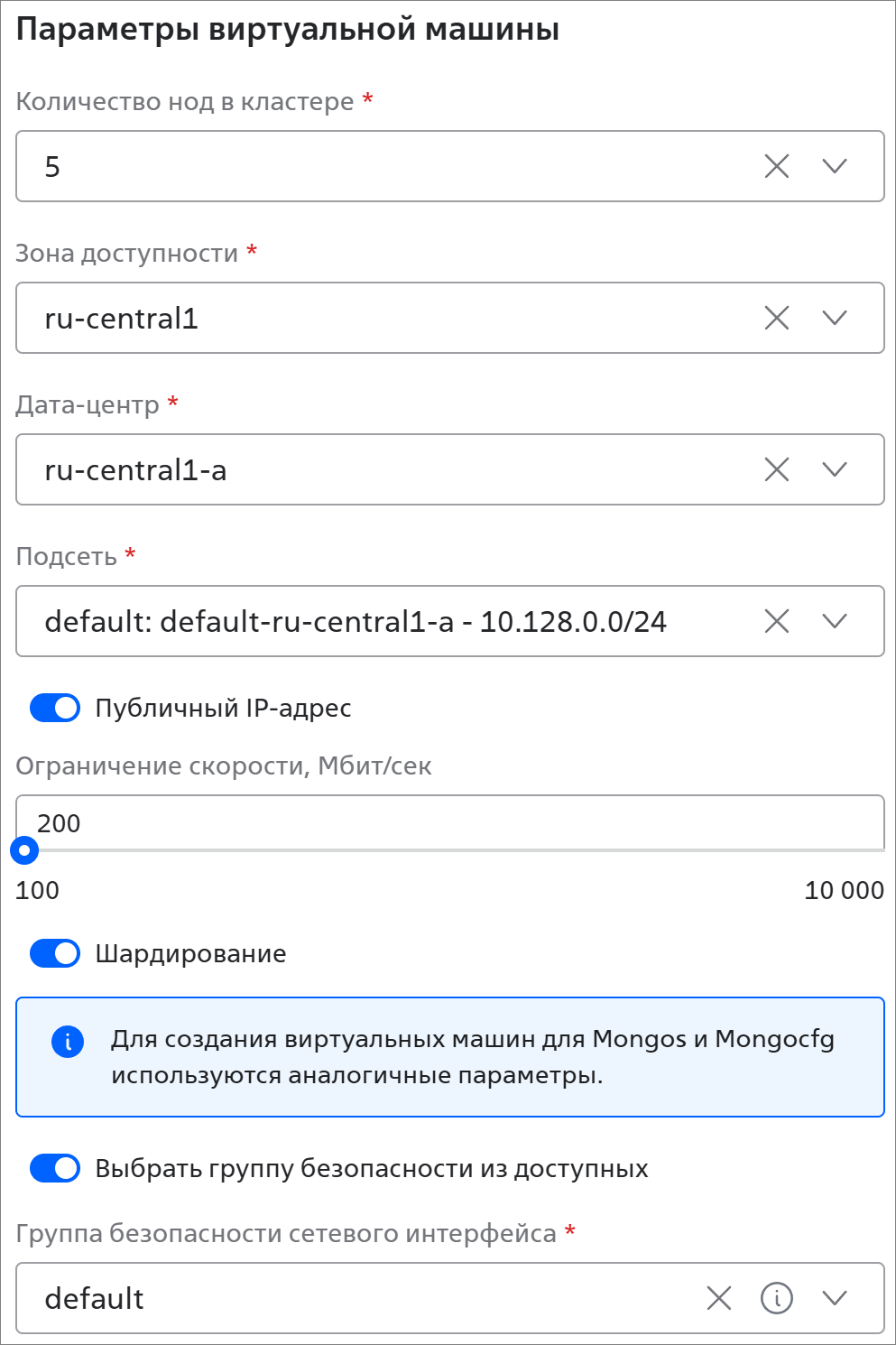Clear the default security group selection
This screenshot has width=896, height=1345.
[x=718, y=1298]
